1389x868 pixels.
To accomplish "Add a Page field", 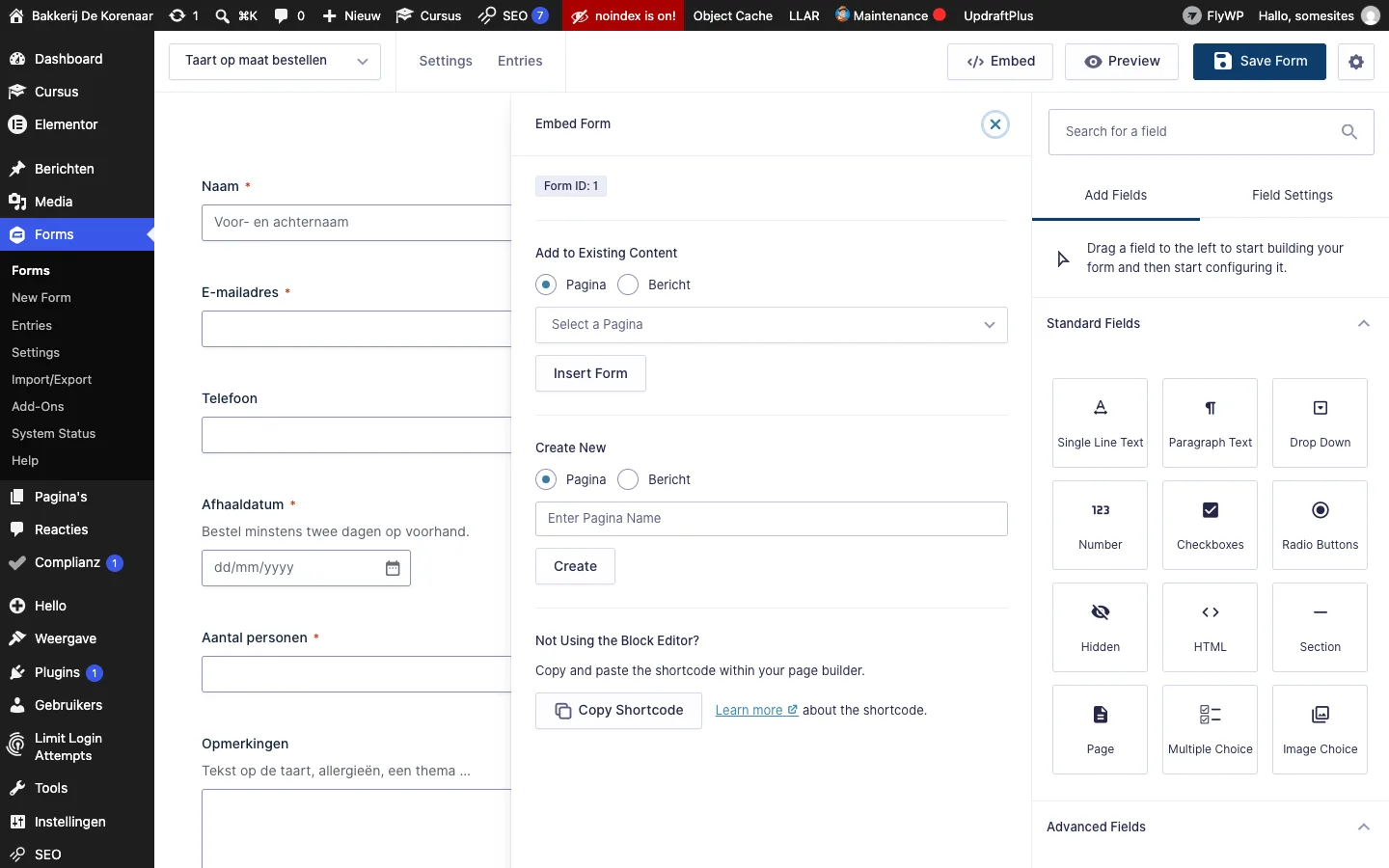I will [x=1100, y=730].
